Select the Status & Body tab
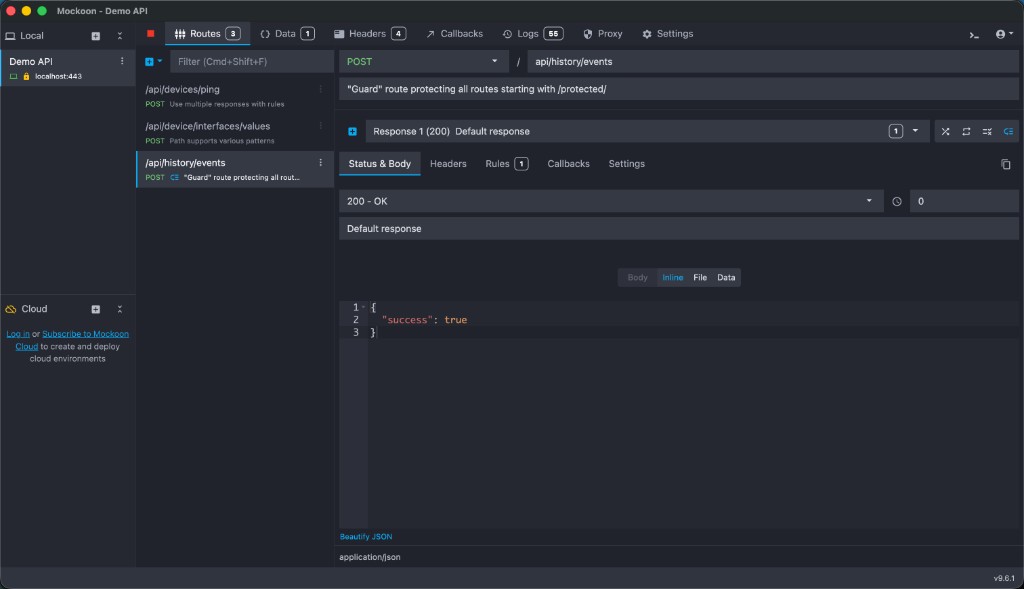This screenshot has width=1024, height=589. click(x=379, y=164)
